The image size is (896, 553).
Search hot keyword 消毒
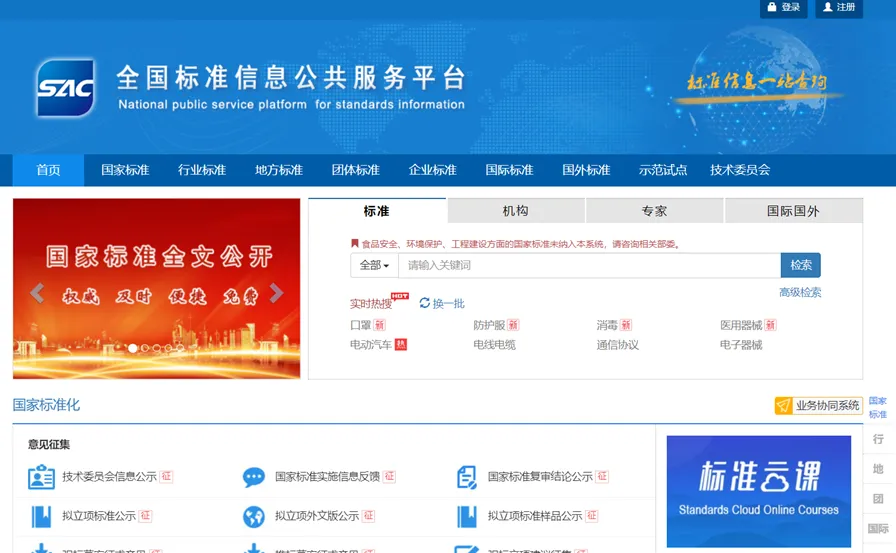(x=607, y=325)
